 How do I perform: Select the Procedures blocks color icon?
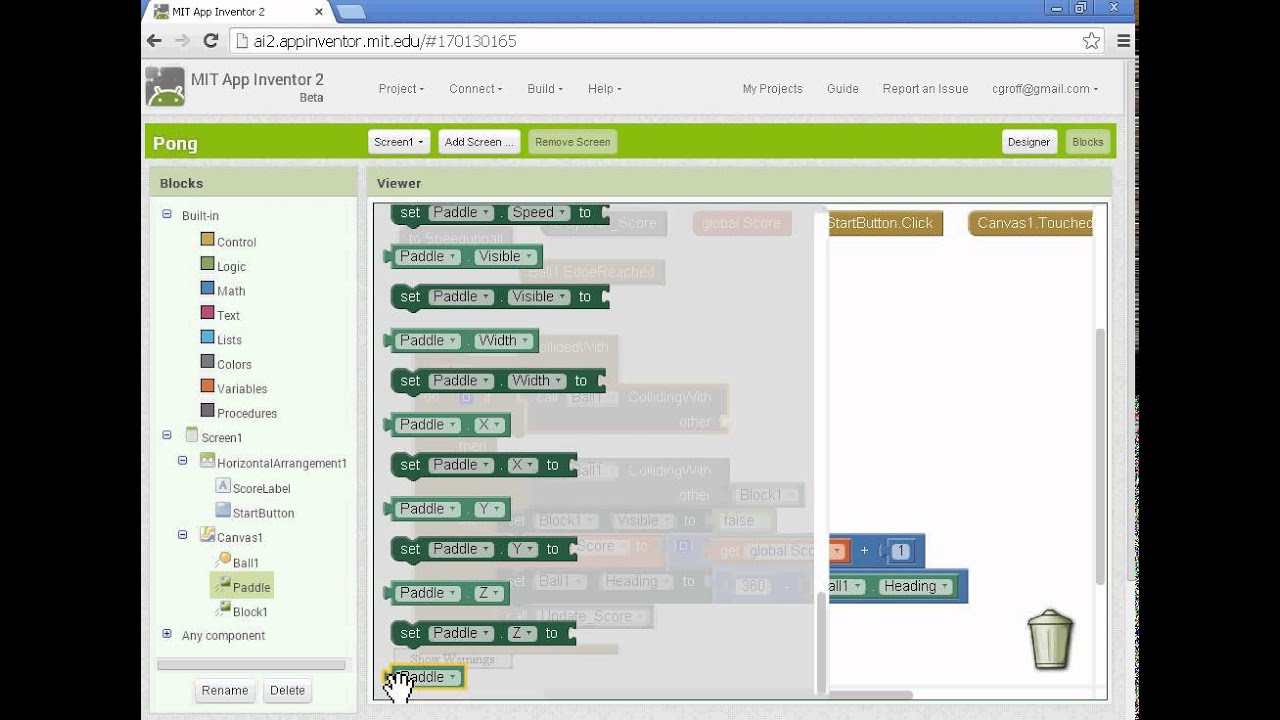pos(208,411)
